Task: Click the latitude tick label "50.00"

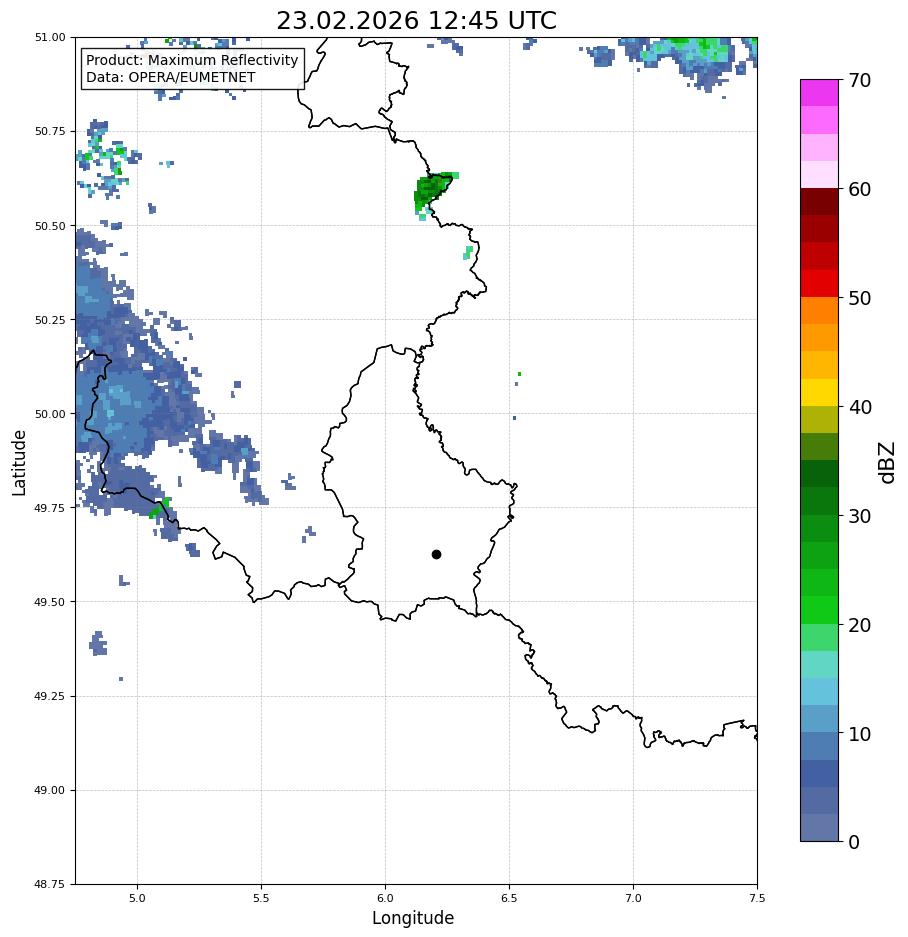Action: (50, 414)
